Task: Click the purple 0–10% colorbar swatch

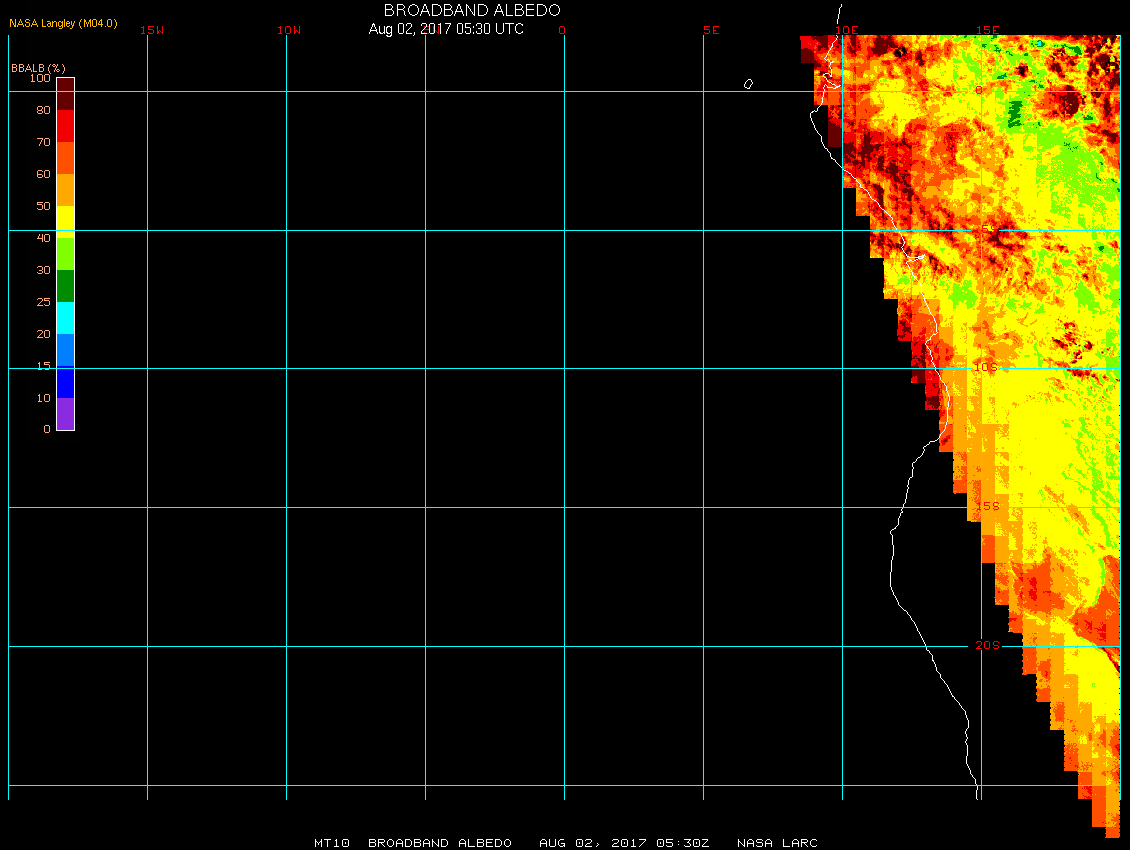Action: click(x=66, y=414)
